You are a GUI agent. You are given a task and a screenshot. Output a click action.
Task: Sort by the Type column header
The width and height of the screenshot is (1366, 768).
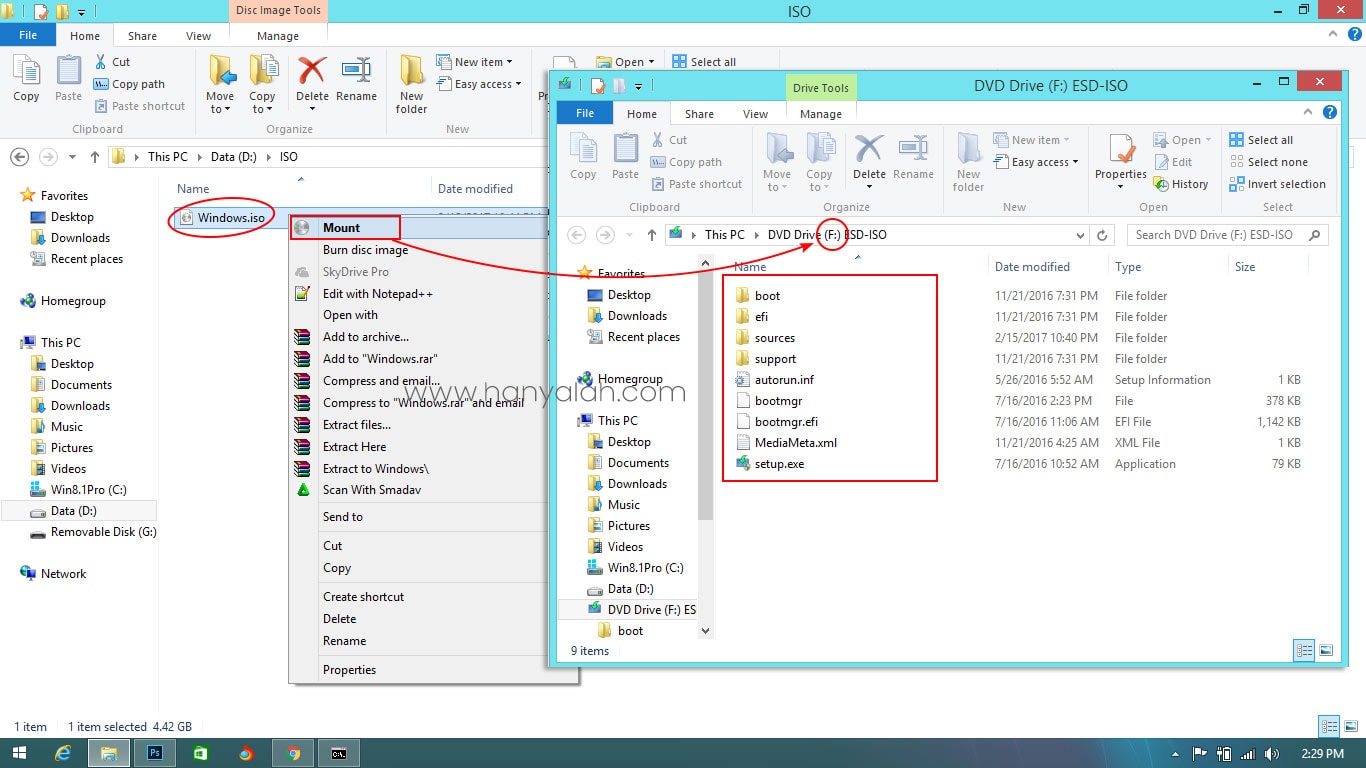(x=1128, y=267)
